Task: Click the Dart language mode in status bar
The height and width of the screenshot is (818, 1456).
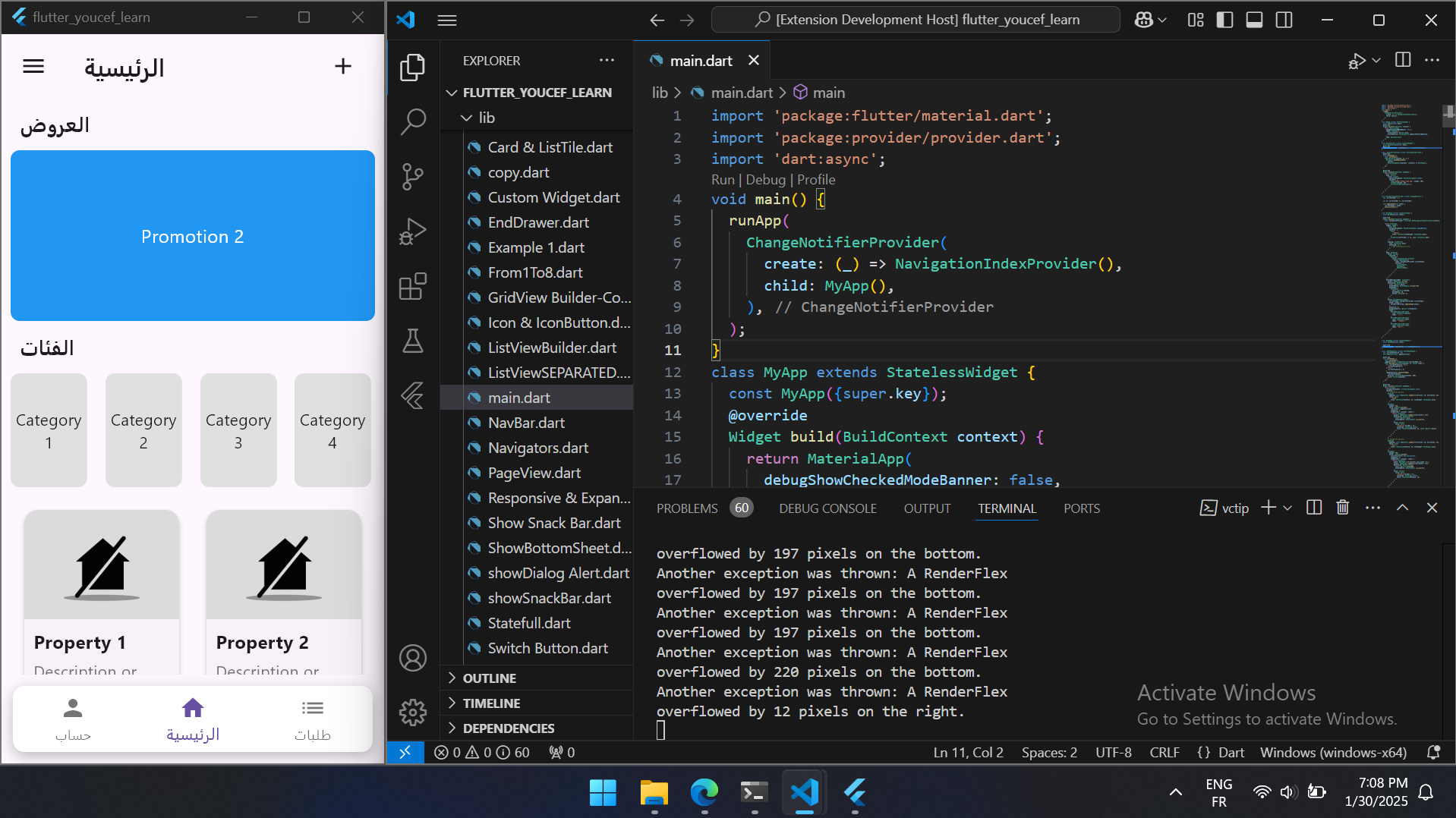Action: point(1231,752)
